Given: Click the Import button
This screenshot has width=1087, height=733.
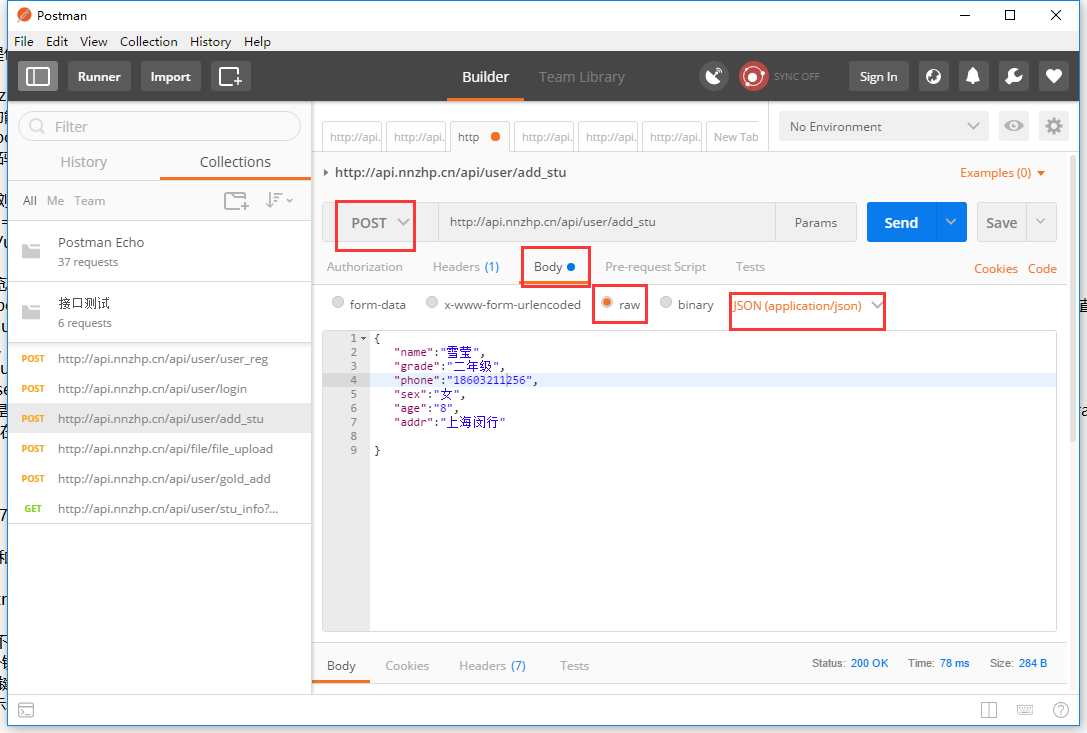Looking at the screenshot, I should point(171,76).
